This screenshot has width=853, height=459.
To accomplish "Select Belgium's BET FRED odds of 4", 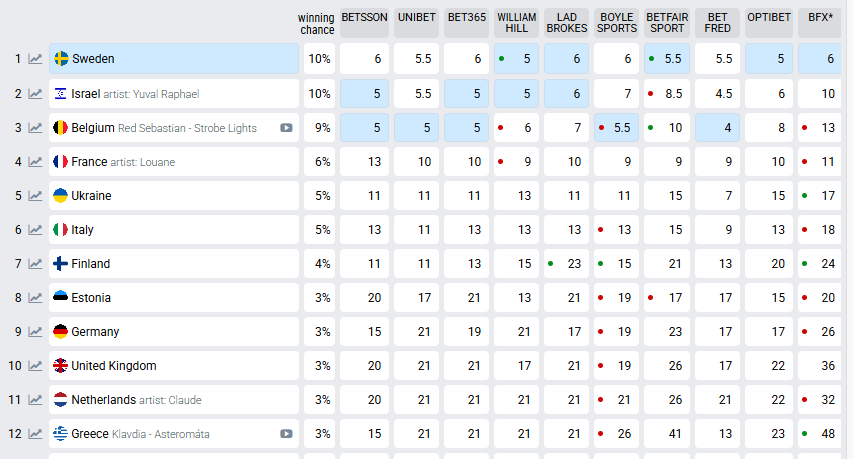I will coord(718,128).
